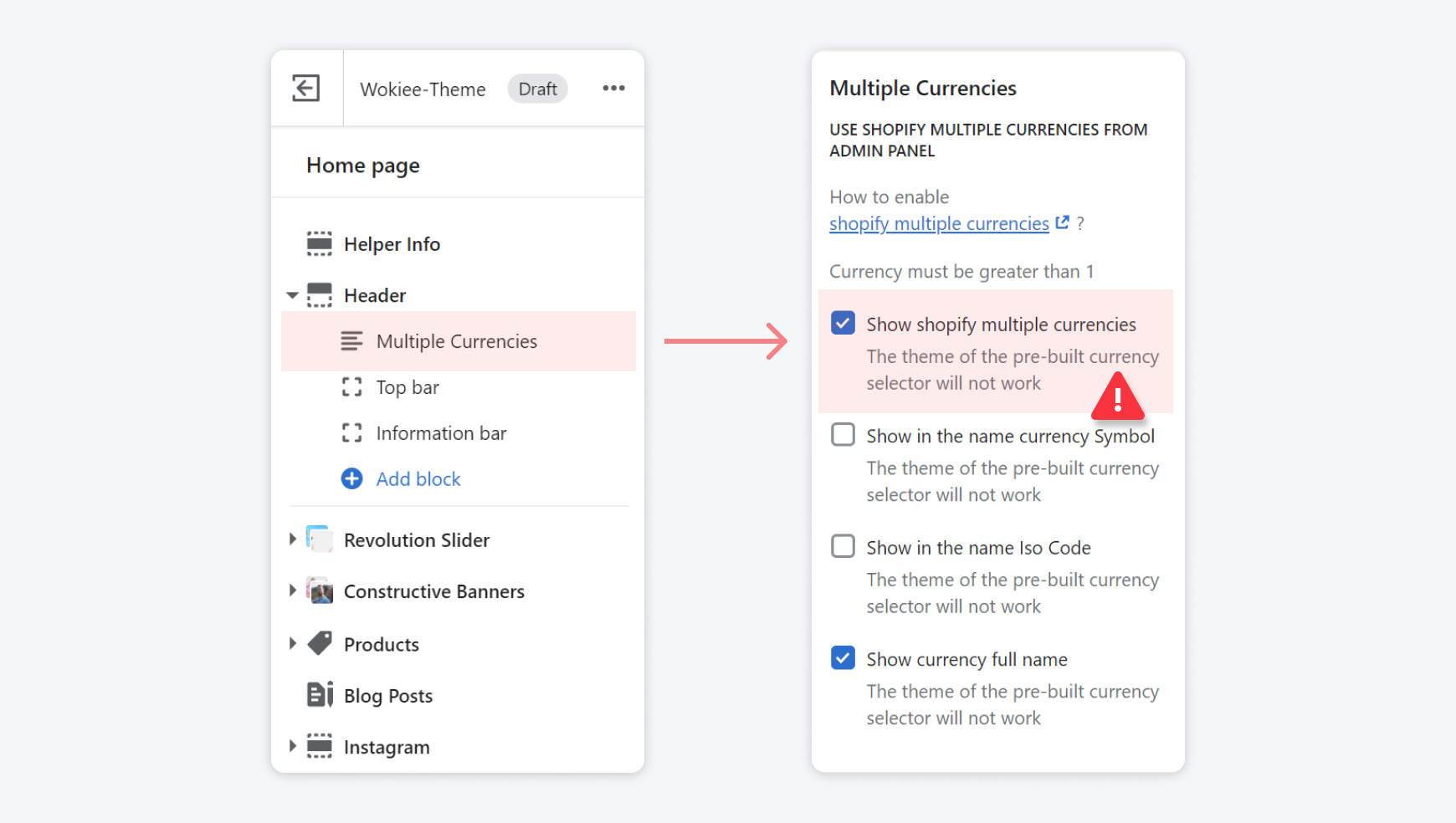Click Add block button
This screenshot has width=1456, height=823.
coord(418,478)
